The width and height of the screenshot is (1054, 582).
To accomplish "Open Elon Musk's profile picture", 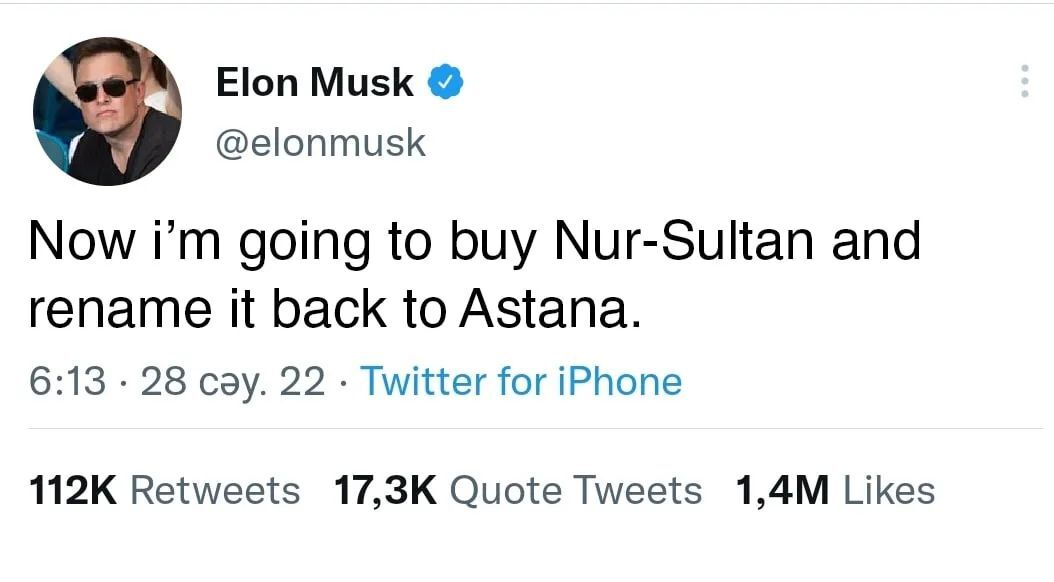I will coord(107,110).
